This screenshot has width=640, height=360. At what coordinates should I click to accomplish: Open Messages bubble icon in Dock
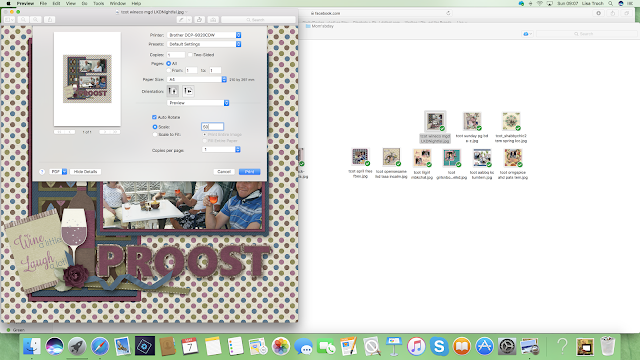[x=303, y=346]
